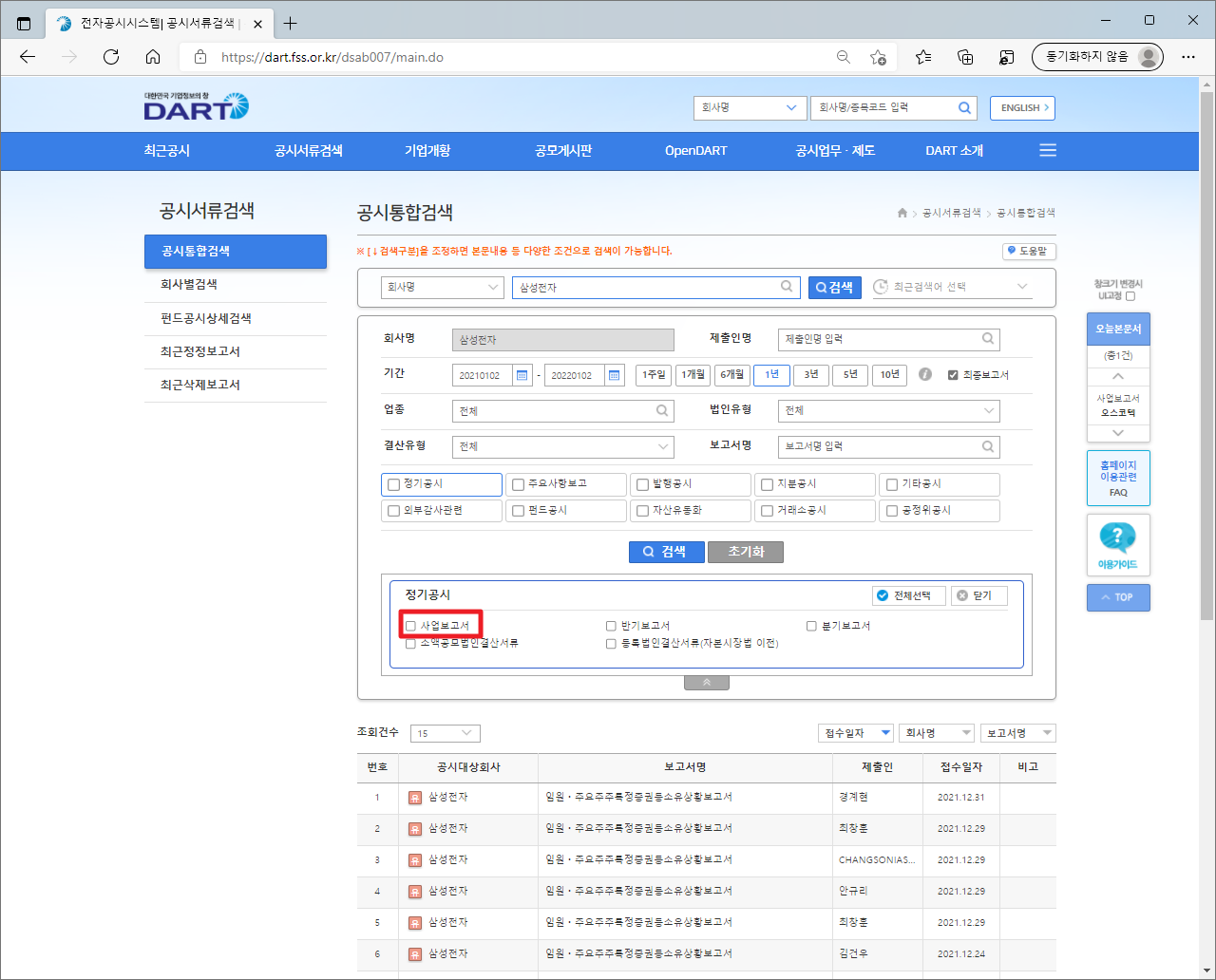Viewport: 1216px width, 980px height.
Task: Open the end date calendar picker
Action: (x=615, y=375)
